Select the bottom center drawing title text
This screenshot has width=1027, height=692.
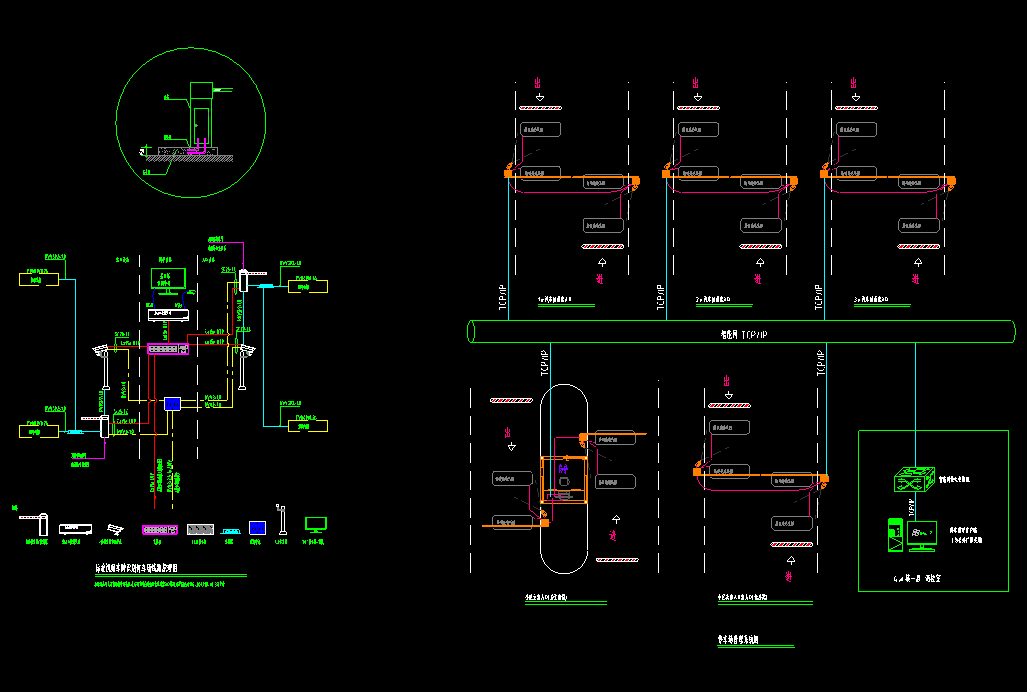tap(738, 638)
